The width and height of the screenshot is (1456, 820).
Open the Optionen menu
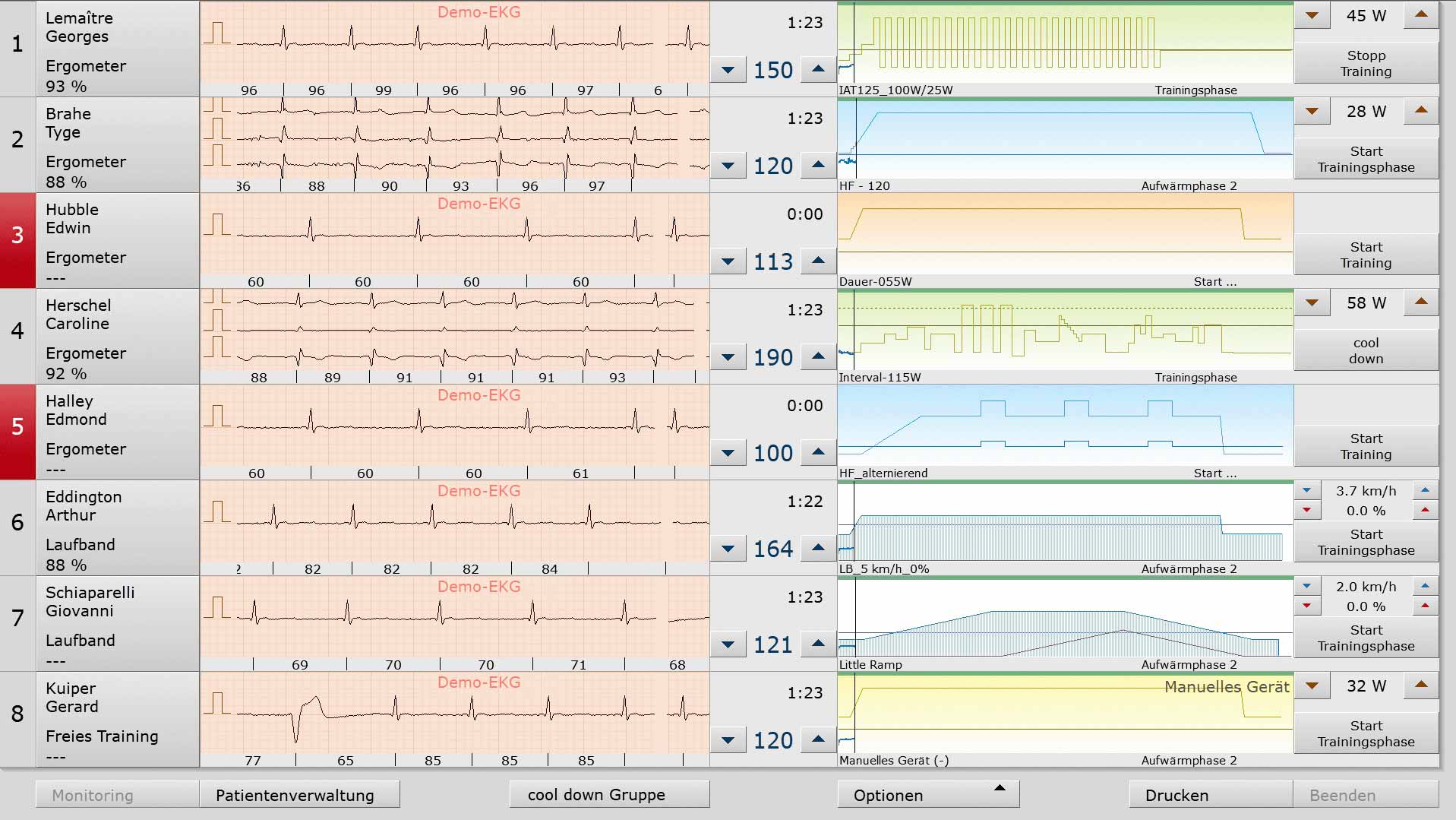pos(928,795)
